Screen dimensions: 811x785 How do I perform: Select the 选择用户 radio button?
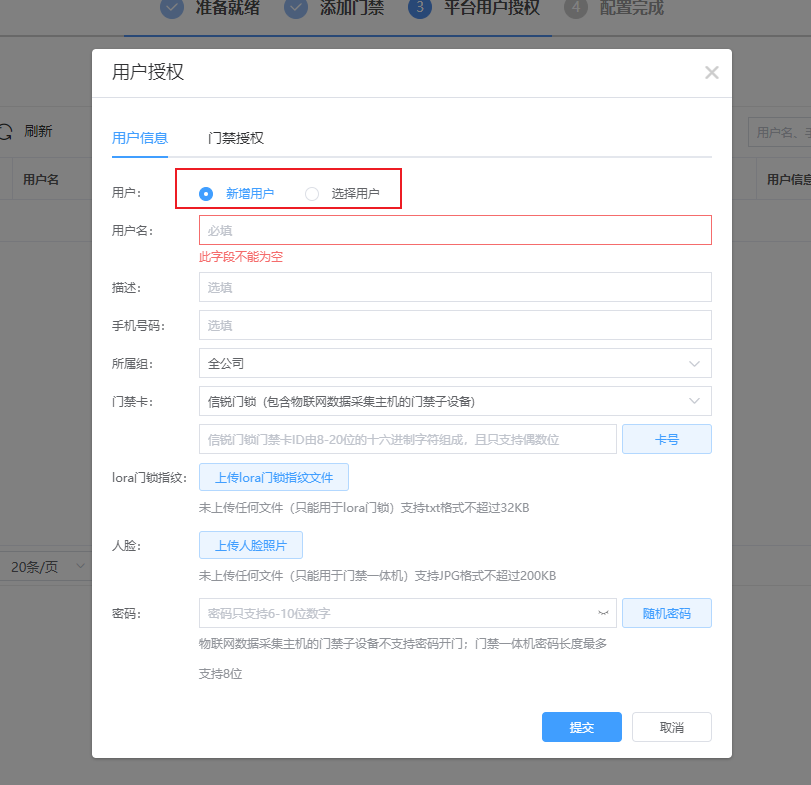[312, 194]
